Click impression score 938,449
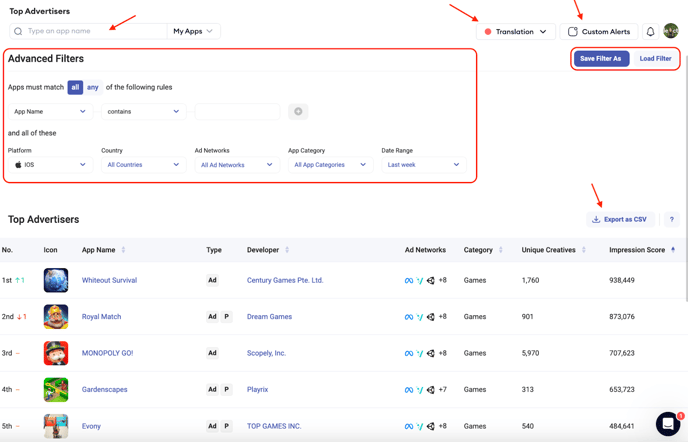 tap(622, 280)
